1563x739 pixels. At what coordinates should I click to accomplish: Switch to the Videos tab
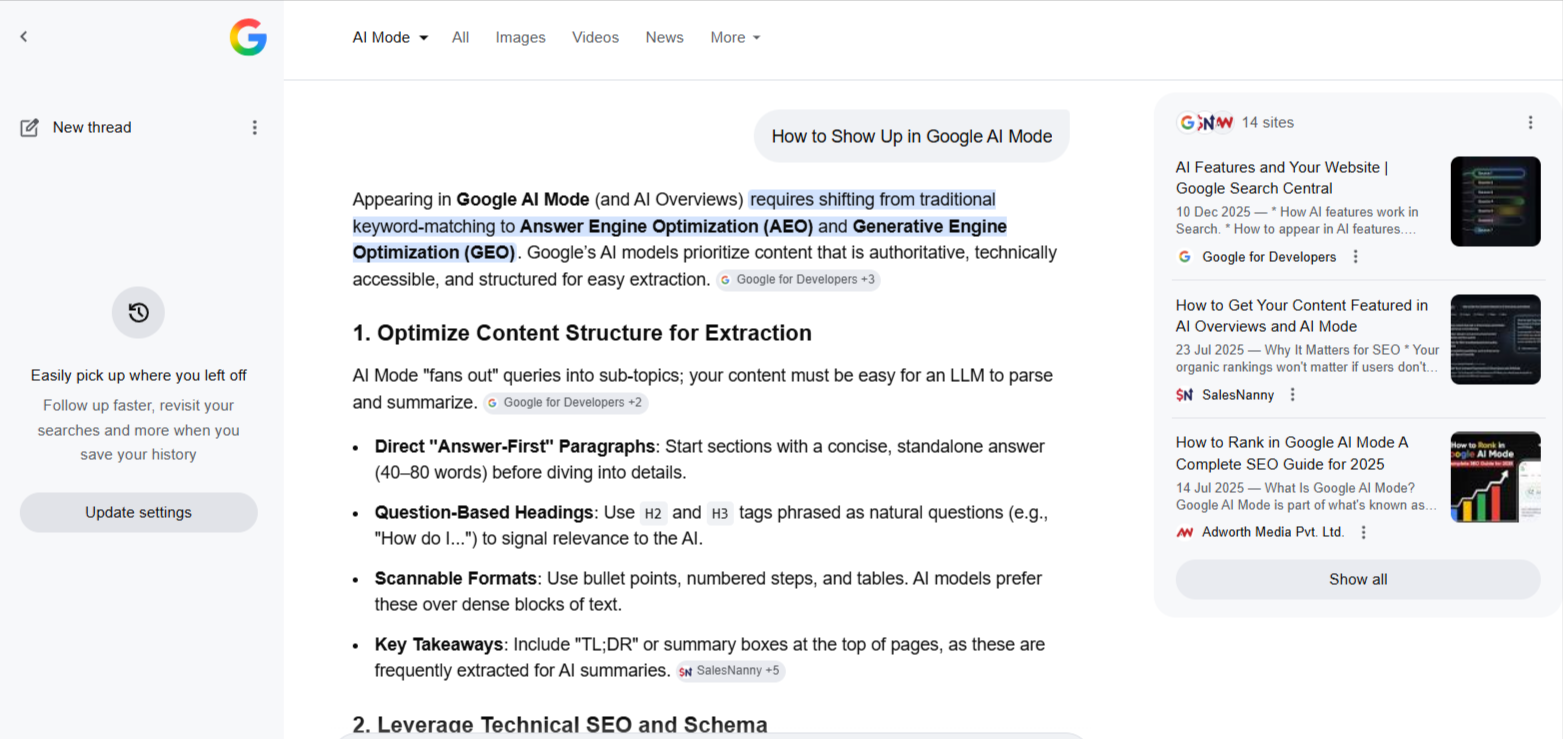(x=595, y=38)
